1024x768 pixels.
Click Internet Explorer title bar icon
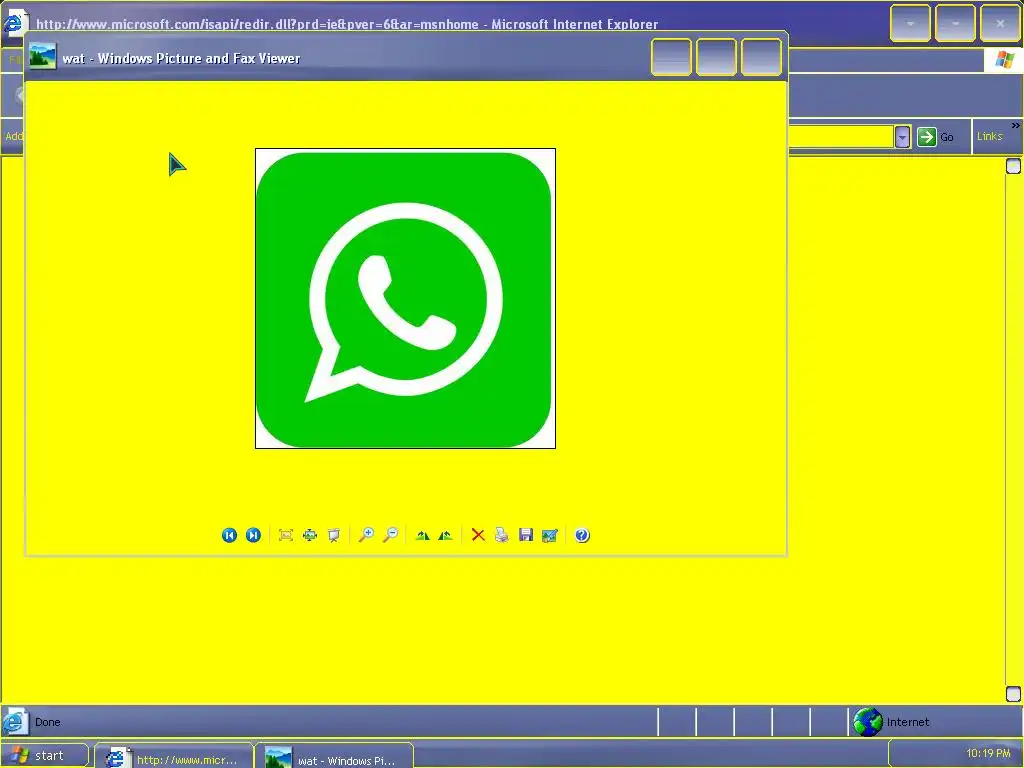point(13,23)
